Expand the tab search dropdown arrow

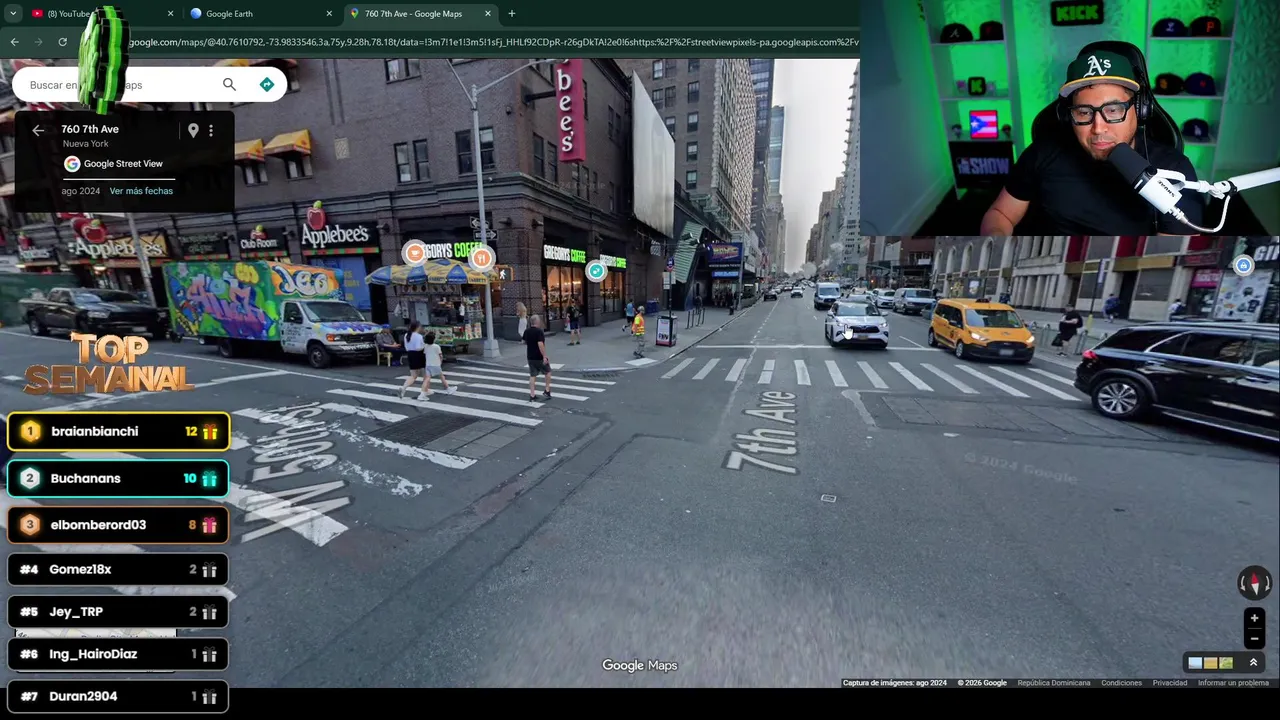coord(13,14)
